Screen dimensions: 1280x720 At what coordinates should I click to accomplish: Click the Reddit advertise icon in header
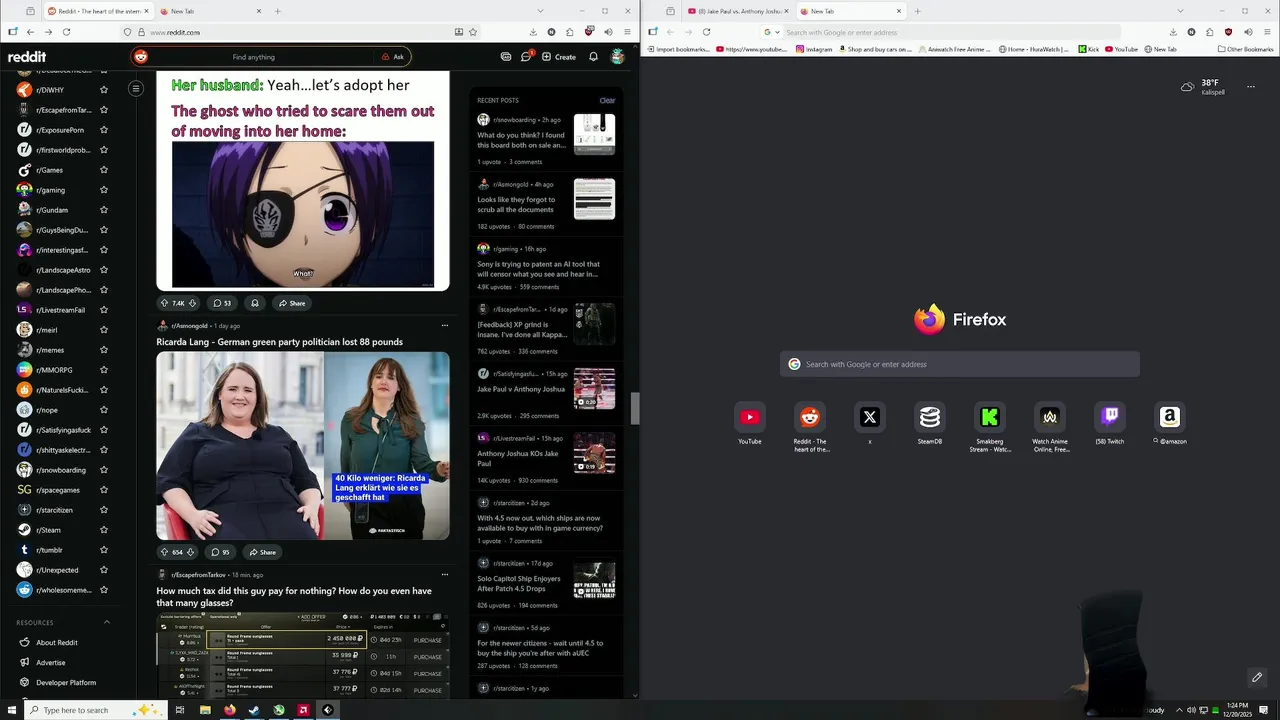coord(506,57)
